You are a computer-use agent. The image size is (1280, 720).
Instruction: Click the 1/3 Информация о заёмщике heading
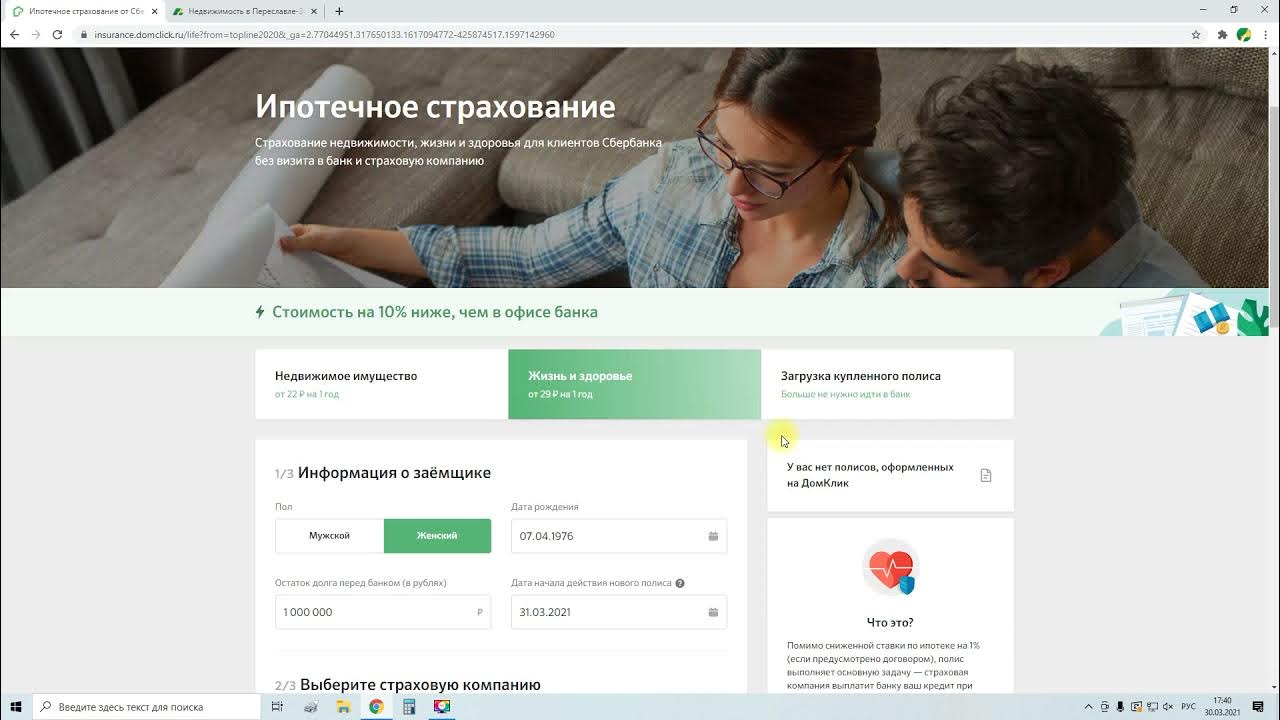pyautogui.click(x=383, y=473)
